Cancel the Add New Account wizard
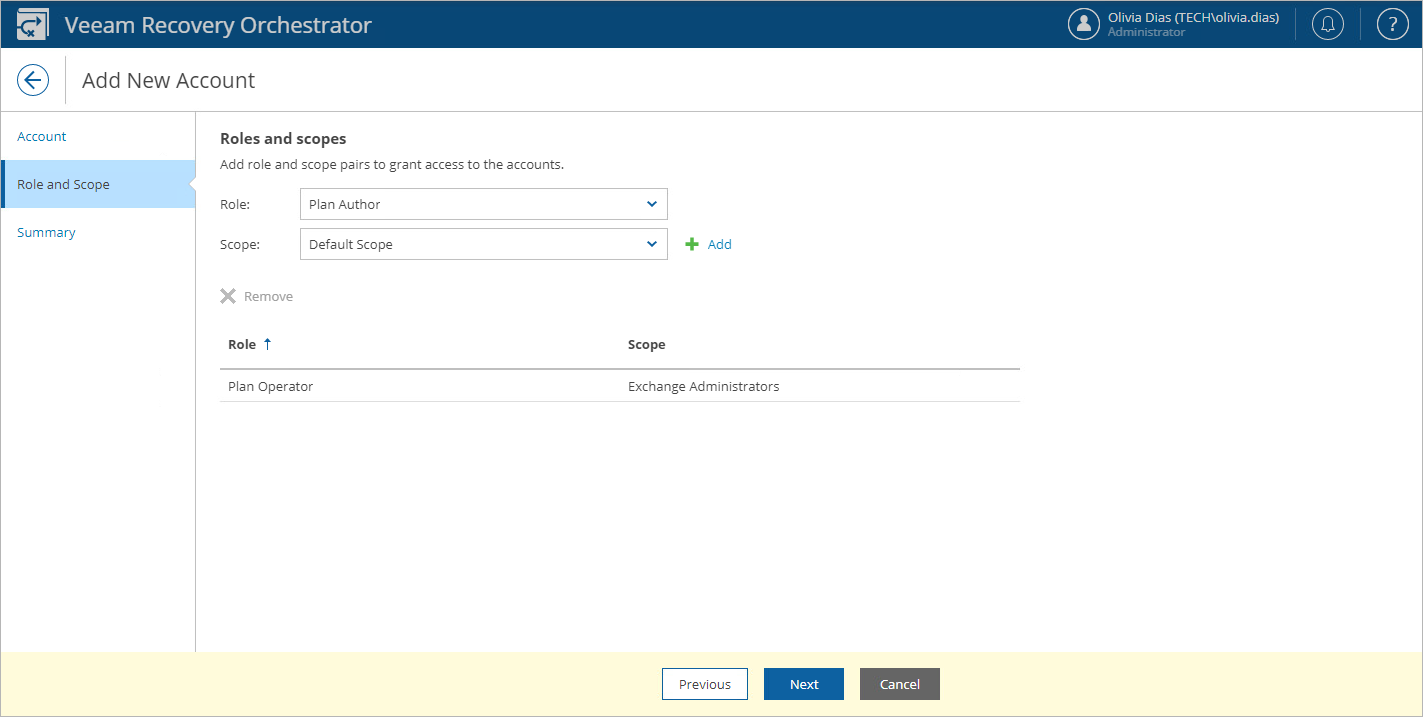 (x=899, y=683)
